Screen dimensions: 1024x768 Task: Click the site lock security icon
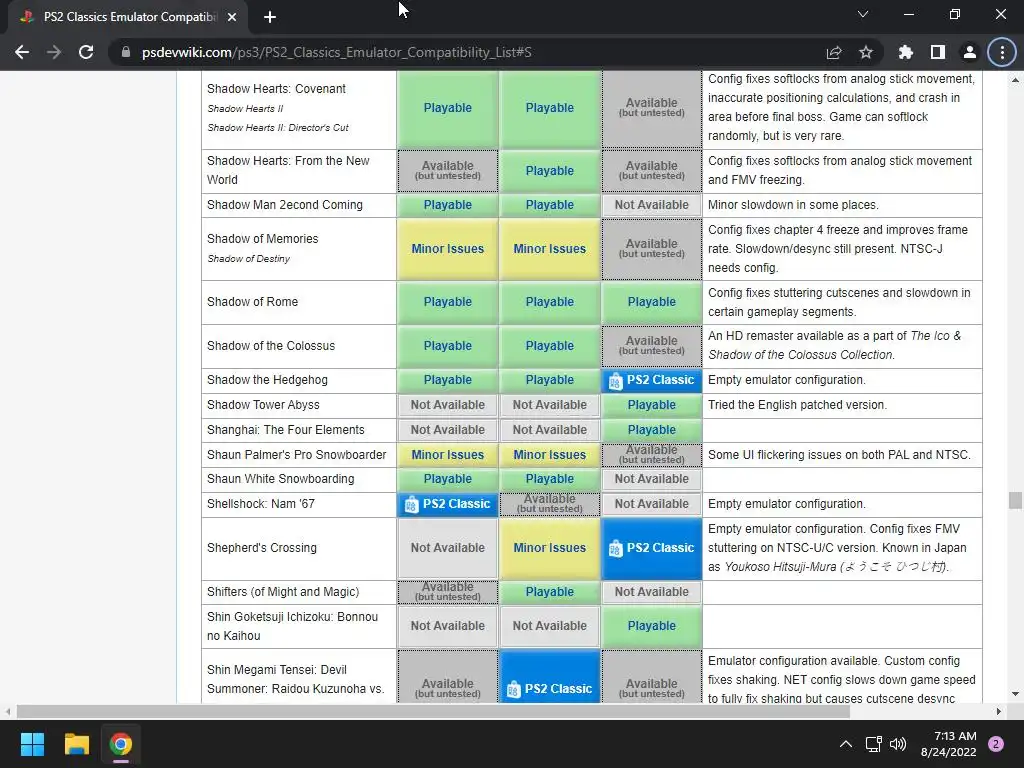126,52
